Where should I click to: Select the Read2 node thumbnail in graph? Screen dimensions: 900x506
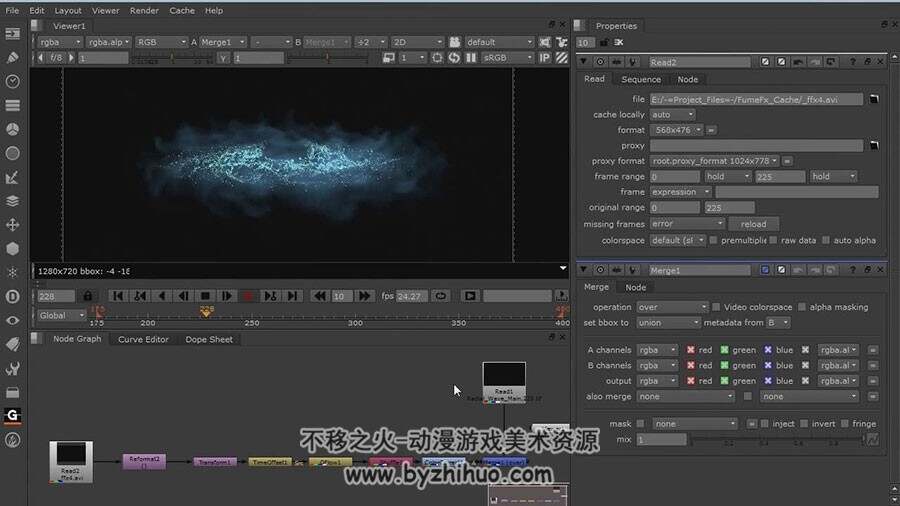coord(71,461)
